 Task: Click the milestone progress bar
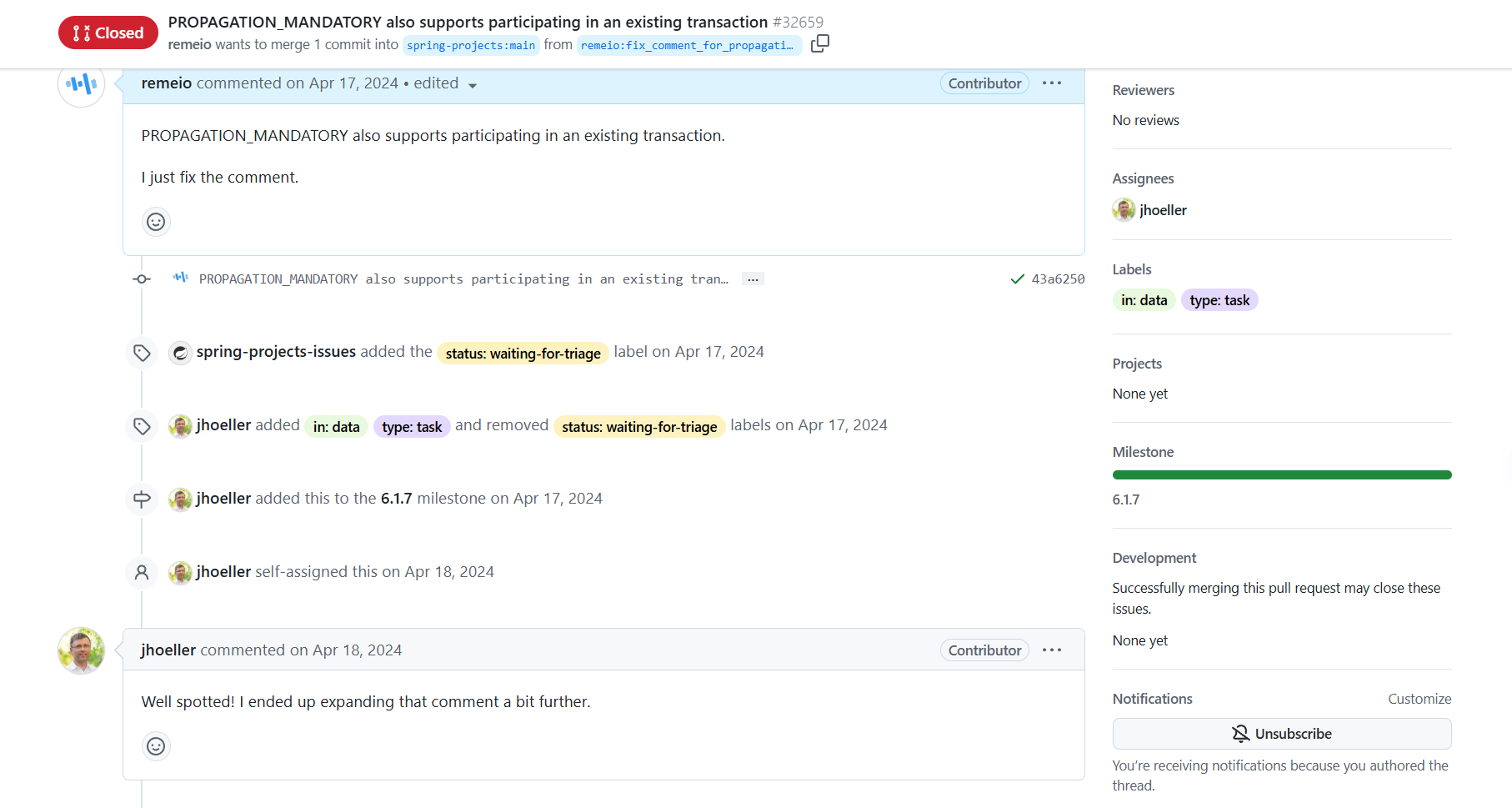[1281, 475]
